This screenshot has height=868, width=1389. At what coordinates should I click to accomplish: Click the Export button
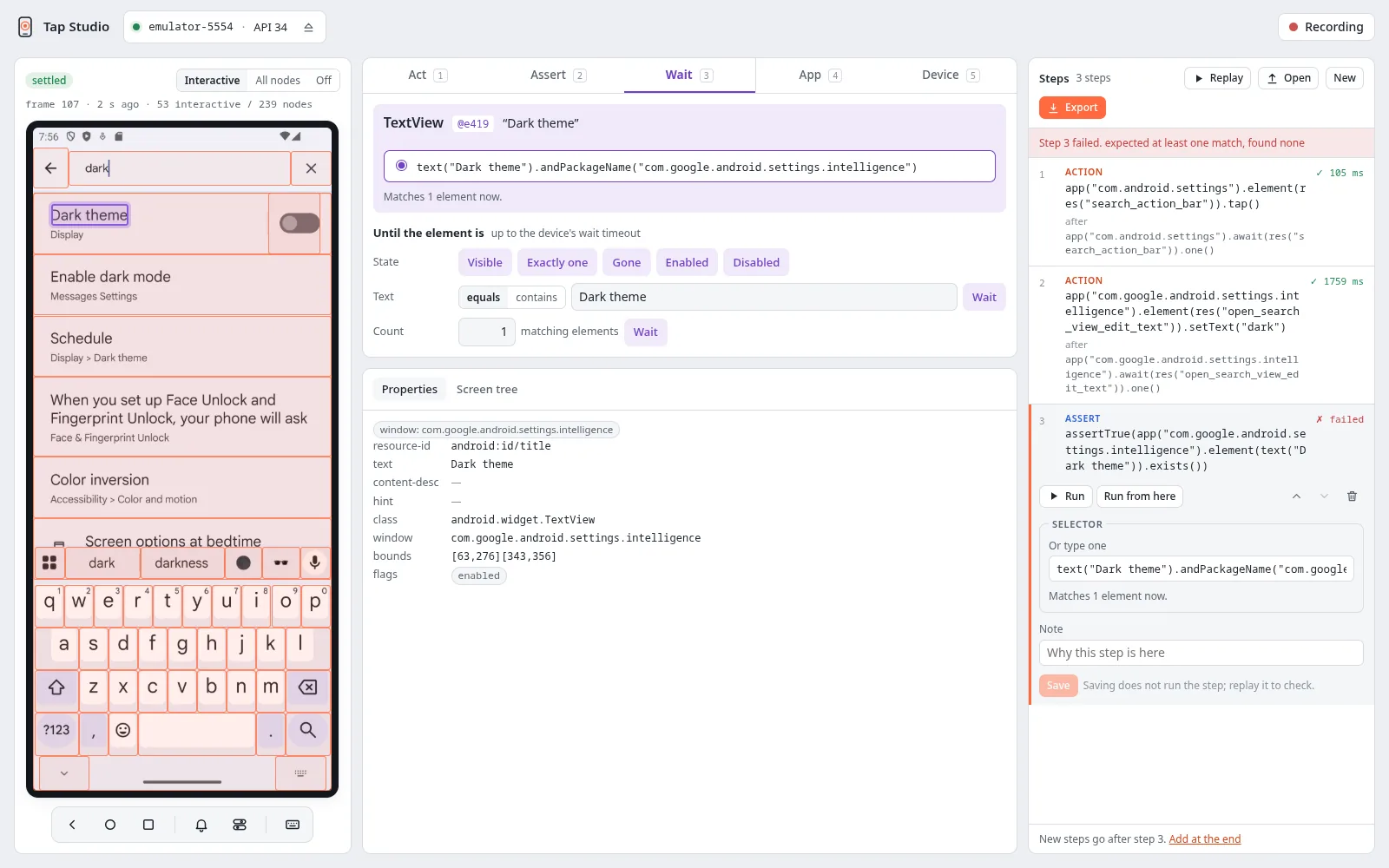[1072, 108]
